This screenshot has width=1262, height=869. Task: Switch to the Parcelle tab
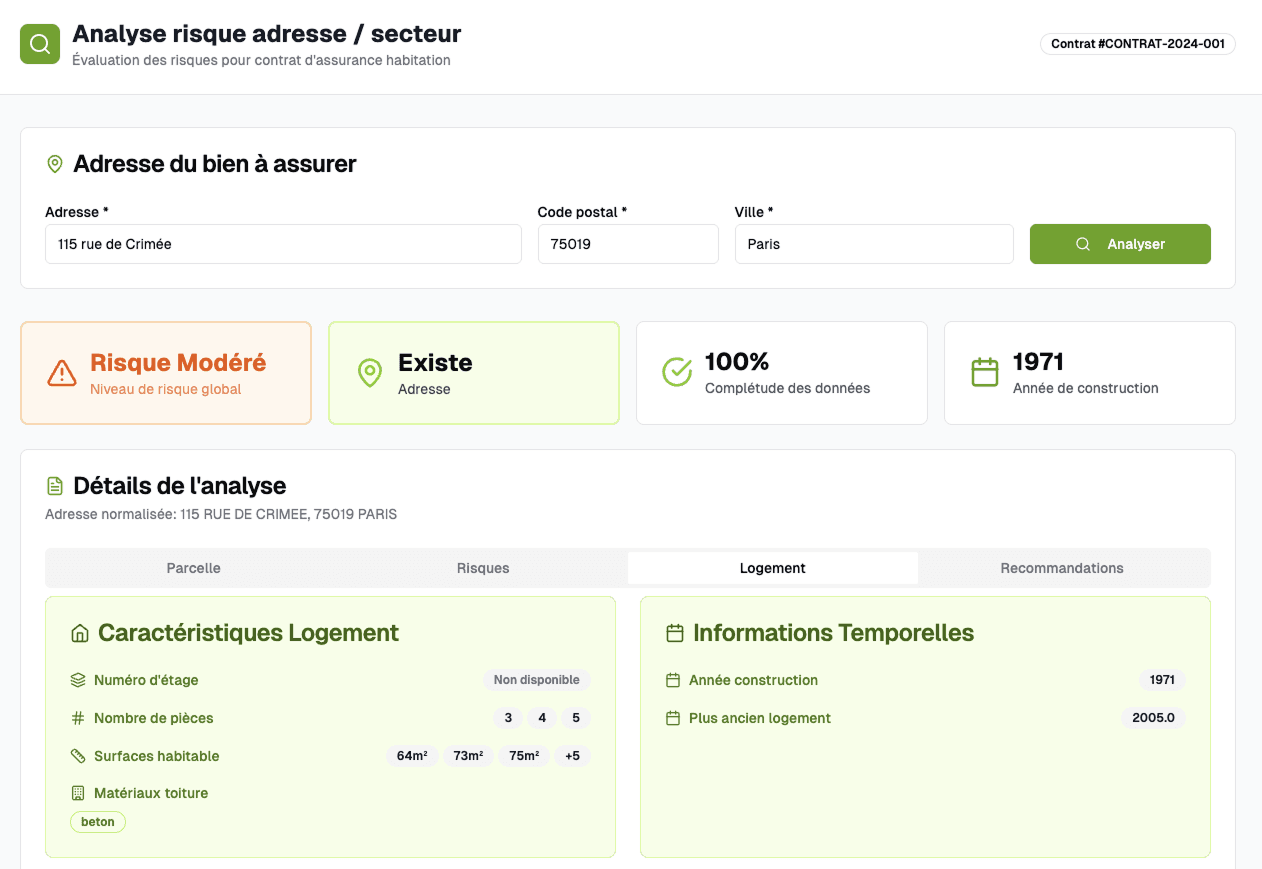[193, 568]
